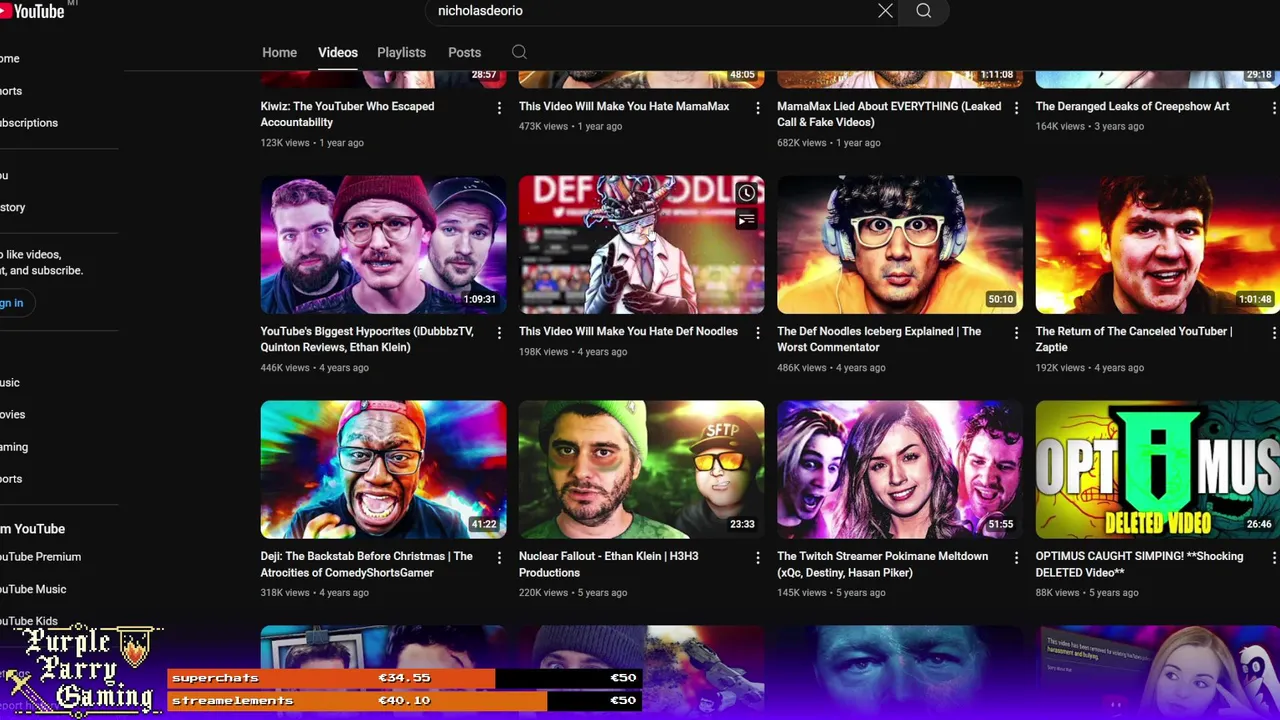The image size is (1280, 720).
Task: Click the Sign in button
Action: (14, 303)
